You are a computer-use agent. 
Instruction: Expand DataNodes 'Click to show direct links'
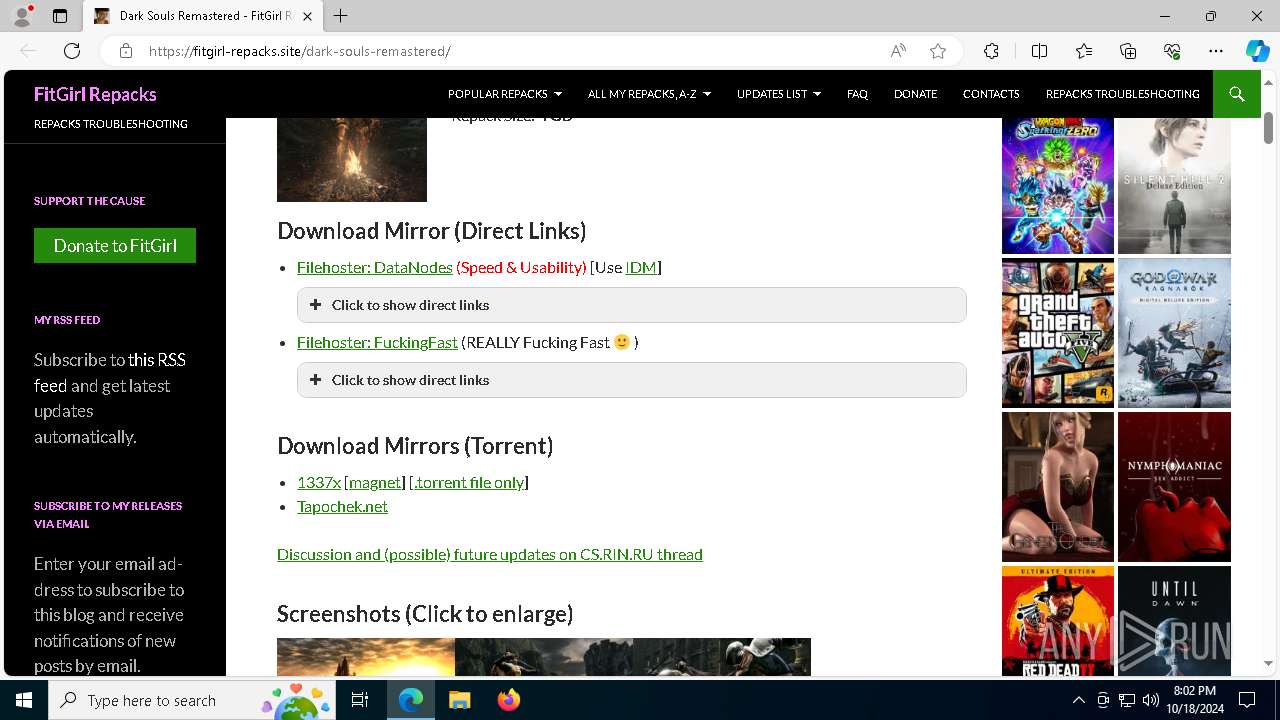(632, 305)
